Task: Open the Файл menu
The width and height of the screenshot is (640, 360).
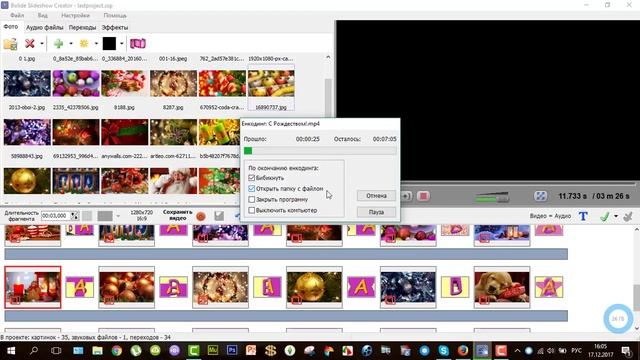Action: [x=17, y=15]
